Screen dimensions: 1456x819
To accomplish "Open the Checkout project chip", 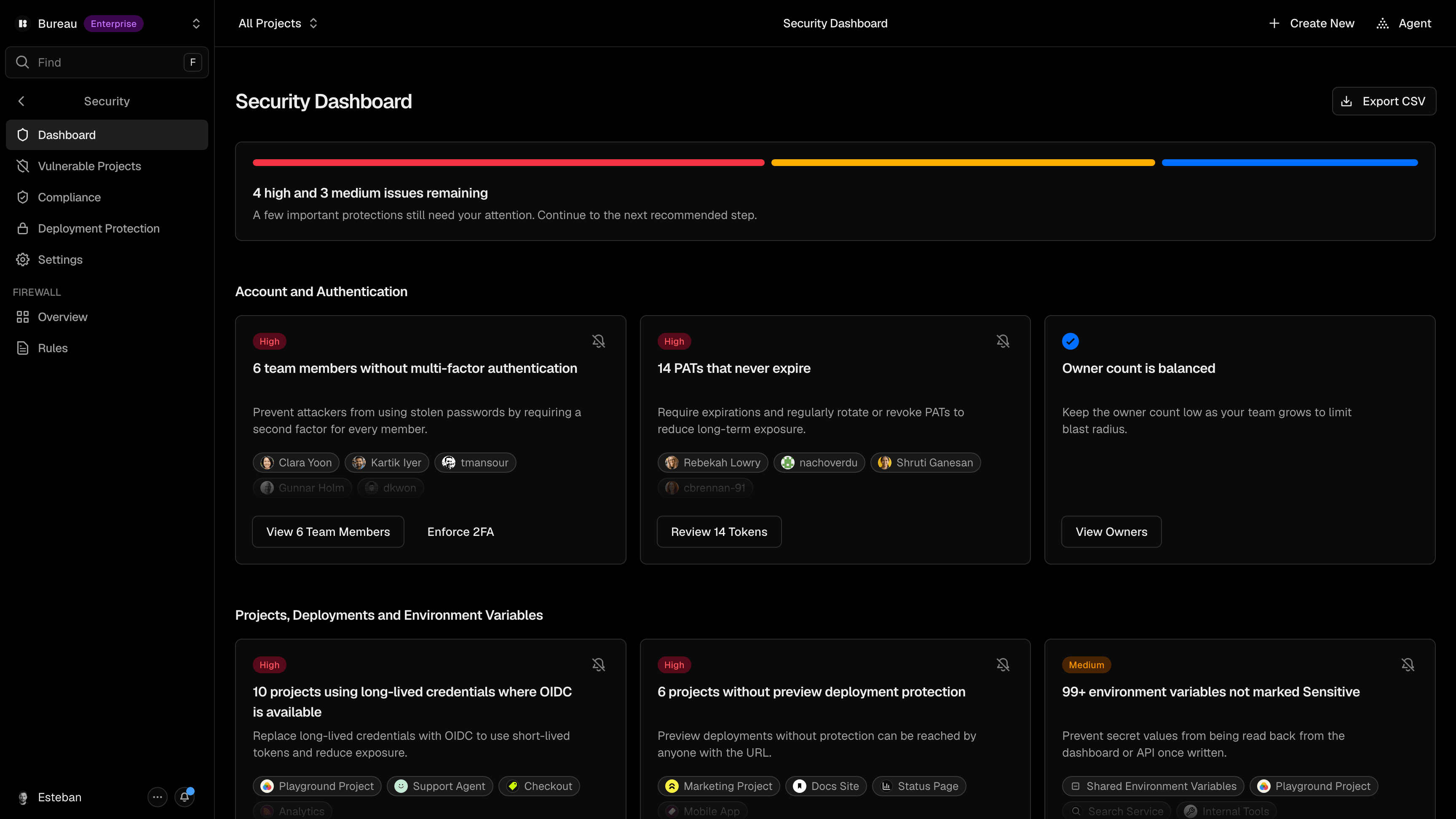I will click(x=539, y=786).
